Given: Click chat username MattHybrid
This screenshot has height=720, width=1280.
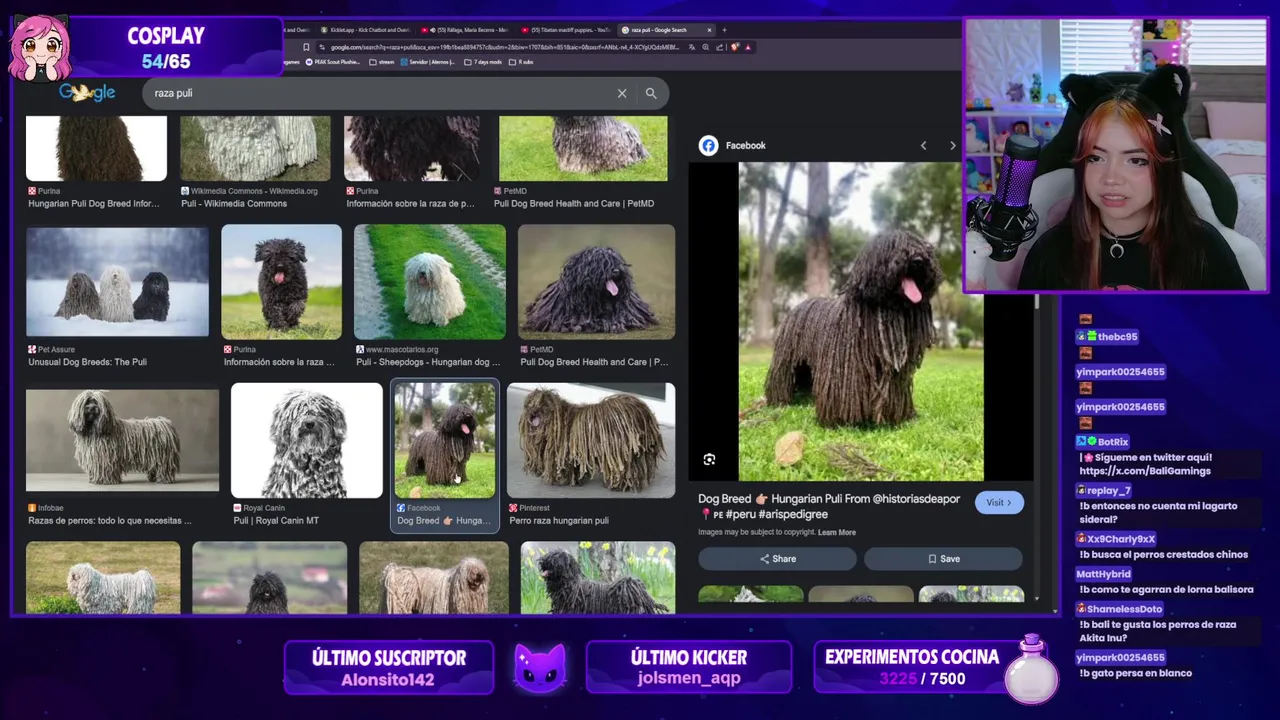Looking at the screenshot, I should coord(1103,574).
